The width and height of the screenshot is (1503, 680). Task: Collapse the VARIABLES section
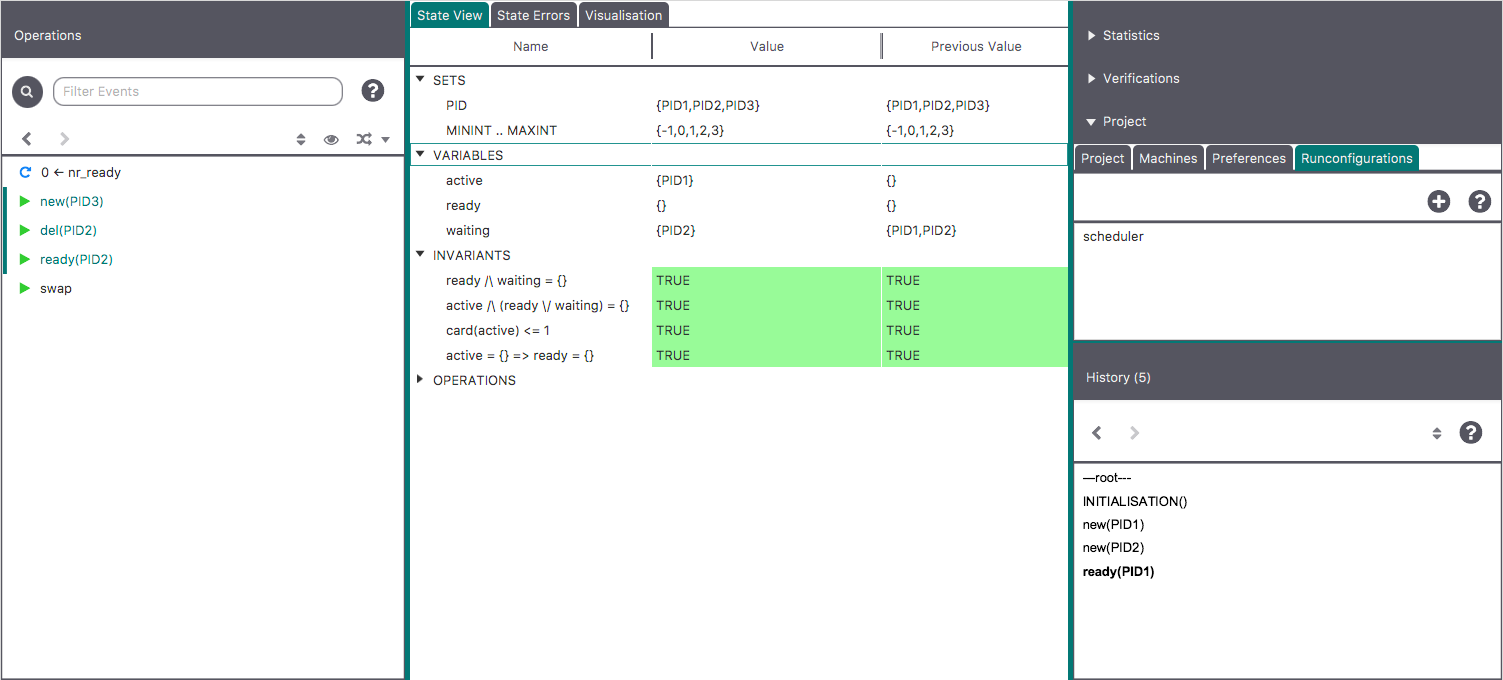click(x=421, y=155)
